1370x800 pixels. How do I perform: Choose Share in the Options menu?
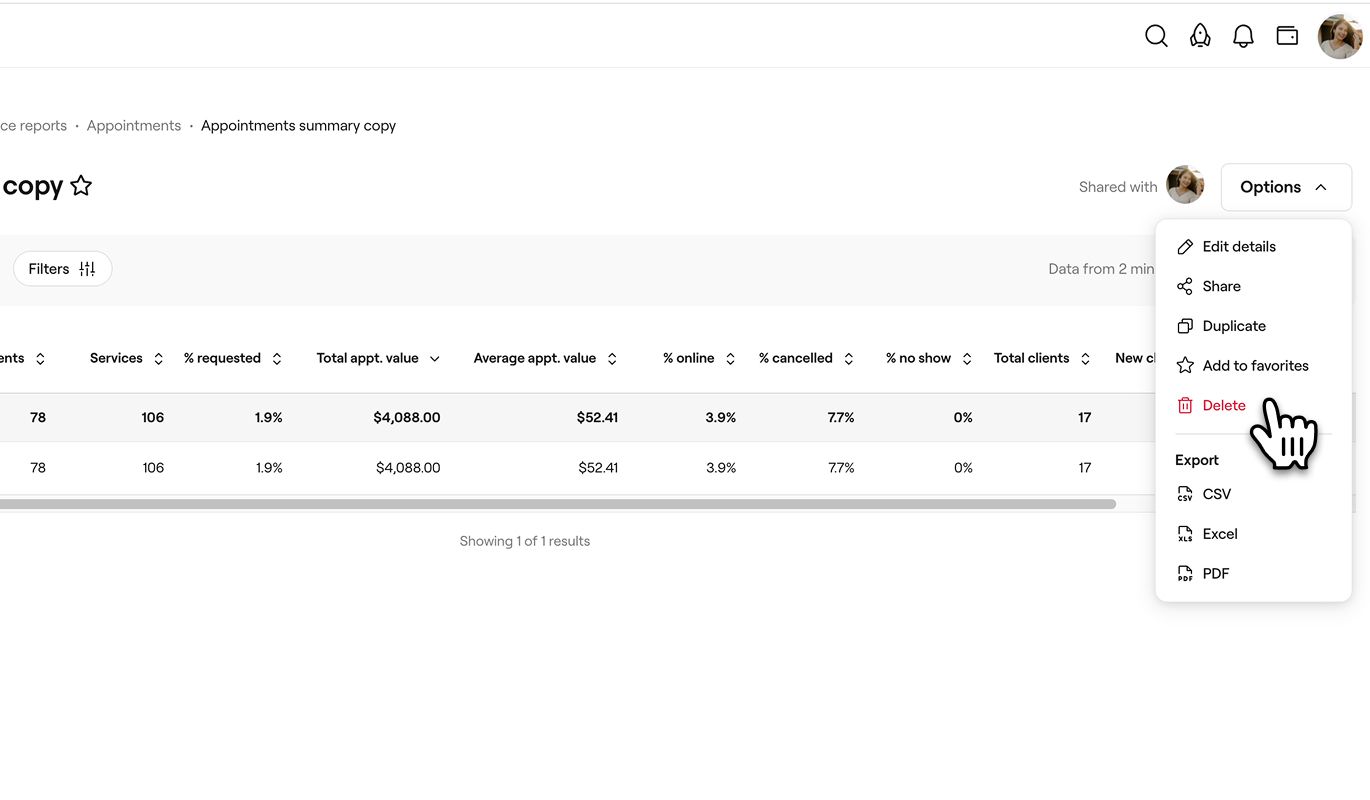click(x=1221, y=287)
